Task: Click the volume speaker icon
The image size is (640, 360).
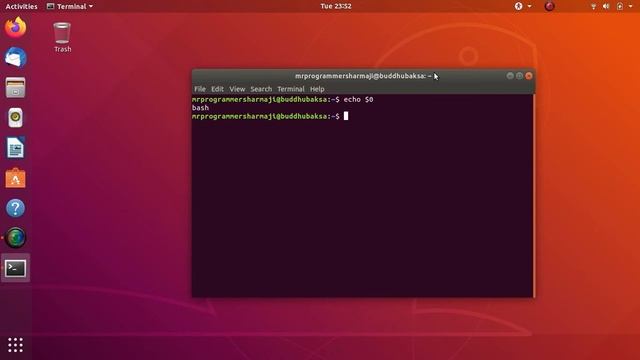Action: coord(606,6)
